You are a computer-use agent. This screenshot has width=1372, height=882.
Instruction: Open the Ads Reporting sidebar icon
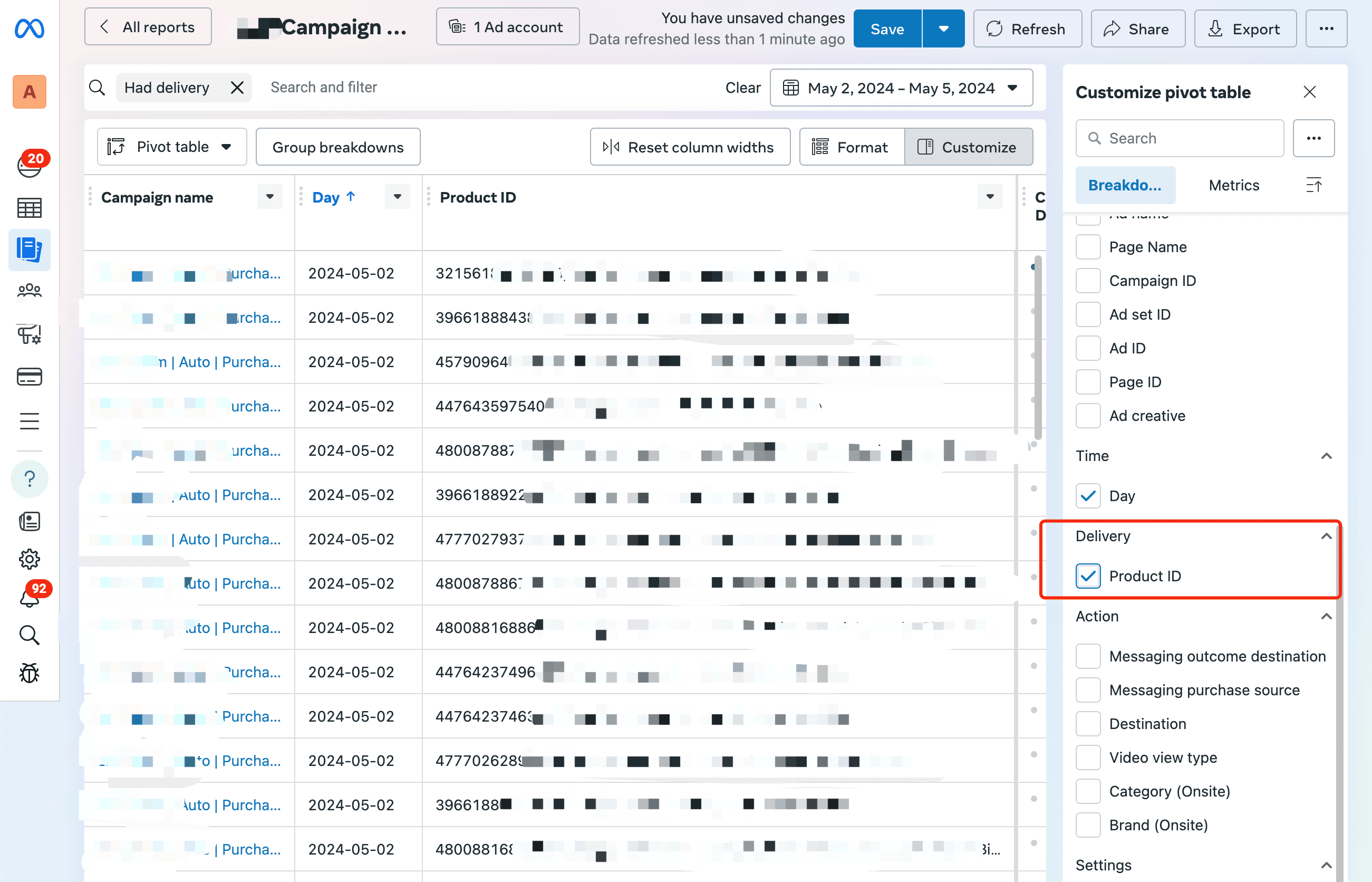pos(29,250)
